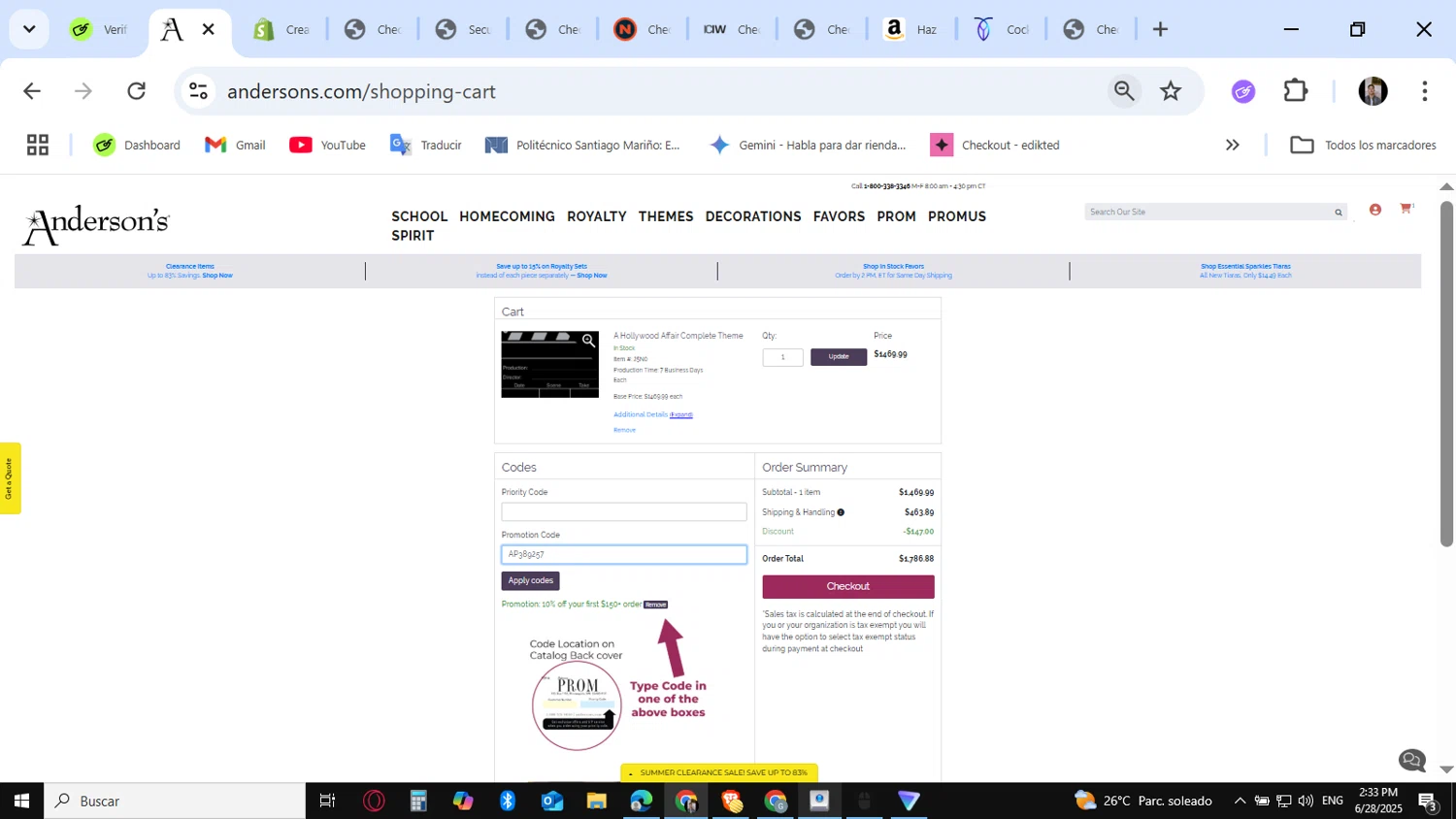1456x819 pixels.
Task: Open the DECORATIONS menu
Action: [753, 216]
